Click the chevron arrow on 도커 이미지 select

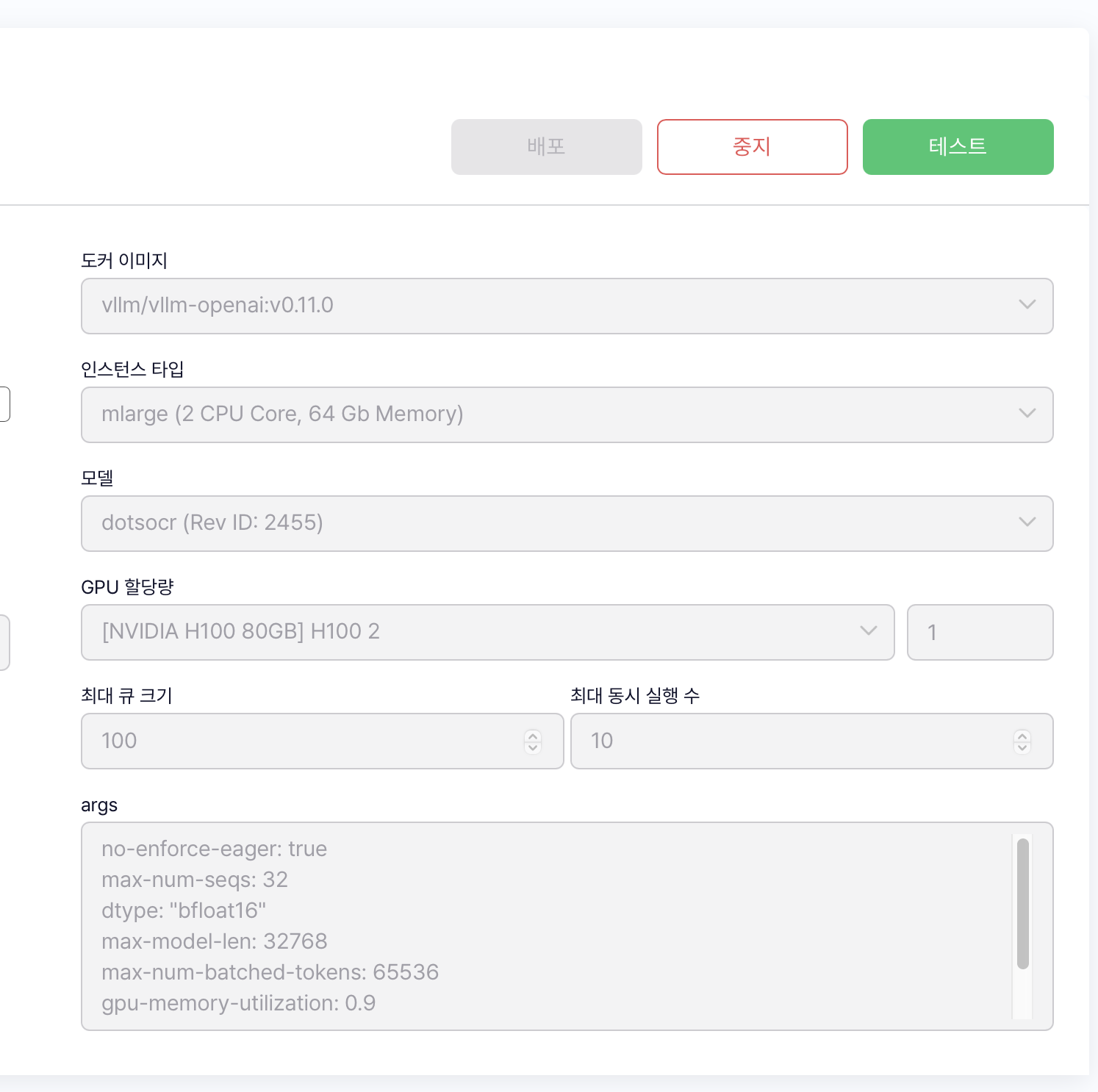[1027, 305]
